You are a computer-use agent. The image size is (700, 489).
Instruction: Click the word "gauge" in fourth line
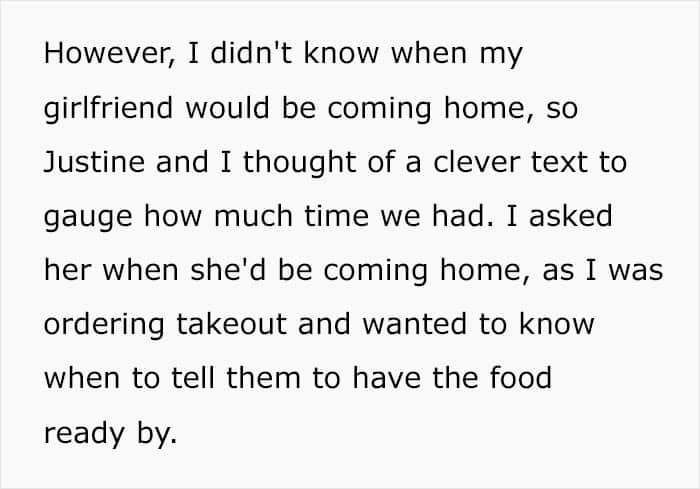pyautogui.click(x=88, y=217)
